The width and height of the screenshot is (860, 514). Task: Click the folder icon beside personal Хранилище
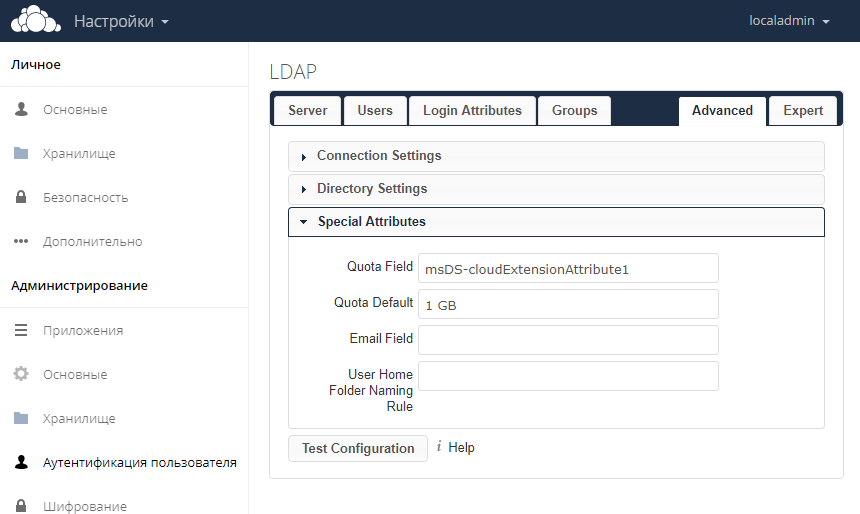(21, 154)
